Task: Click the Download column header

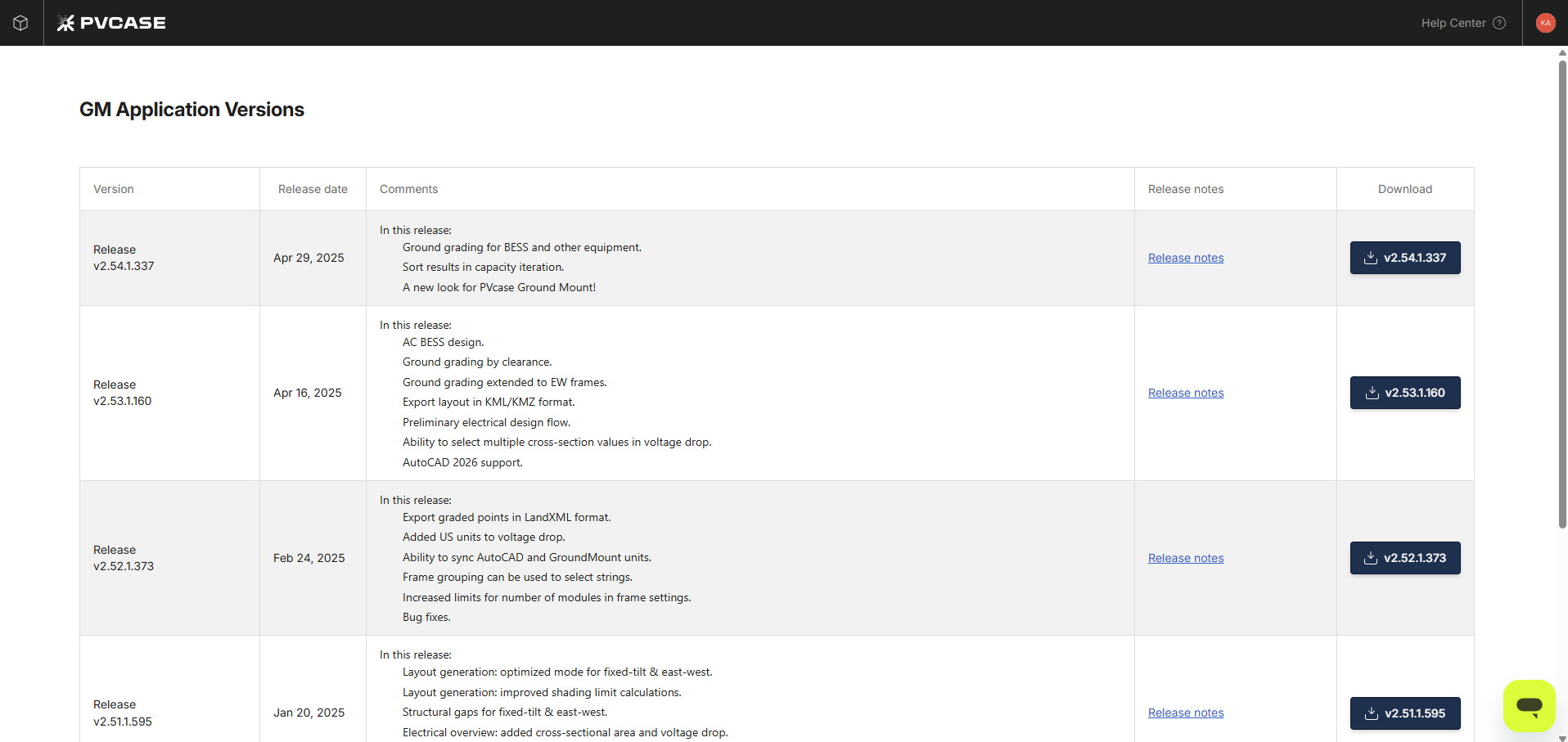Action: pyautogui.click(x=1405, y=189)
